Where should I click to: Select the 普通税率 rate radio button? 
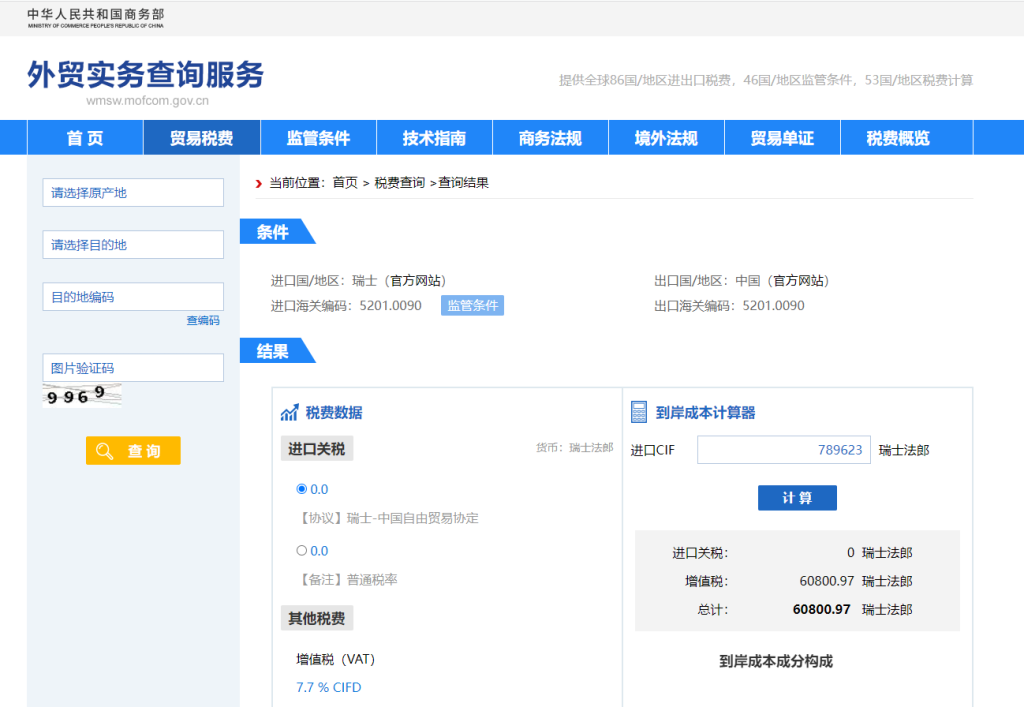pyautogui.click(x=302, y=550)
